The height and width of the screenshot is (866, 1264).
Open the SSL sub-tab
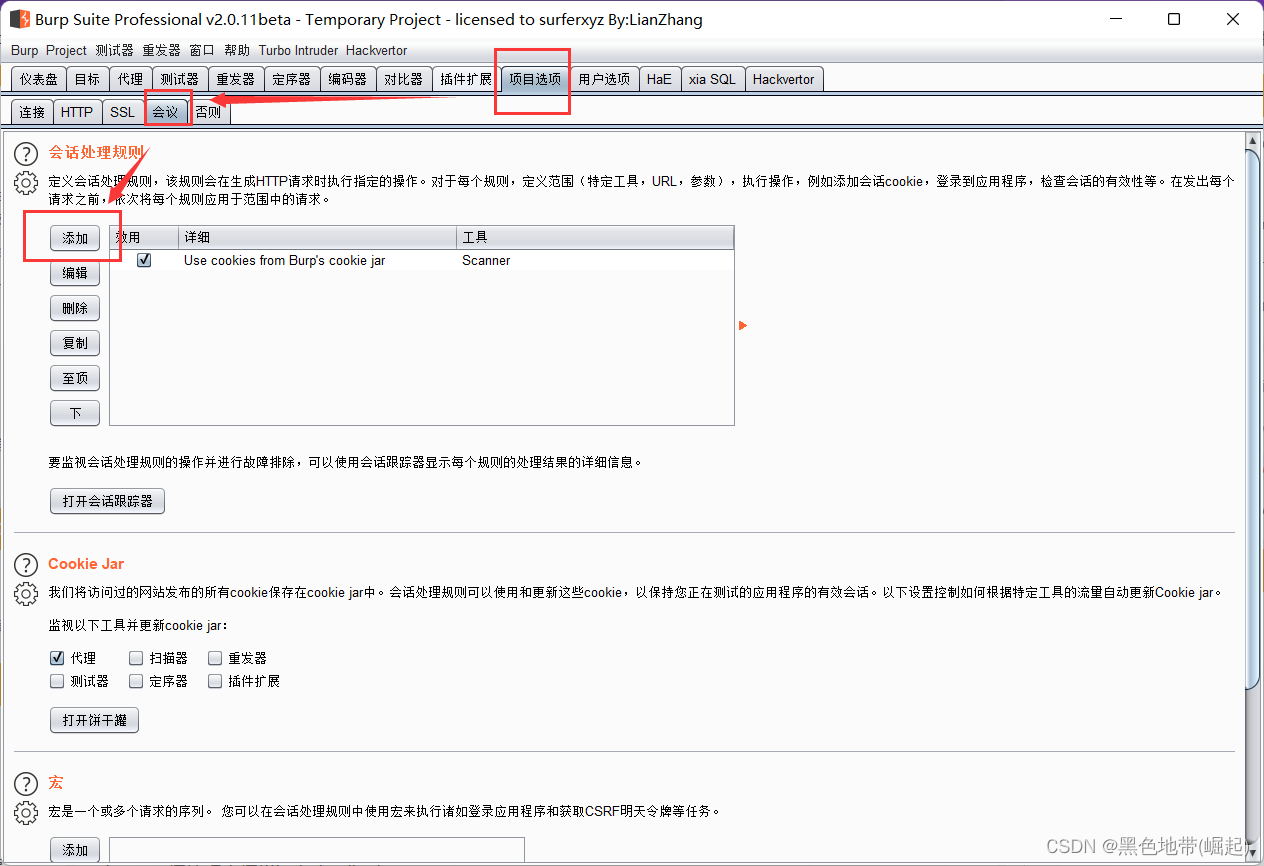[122, 112]
